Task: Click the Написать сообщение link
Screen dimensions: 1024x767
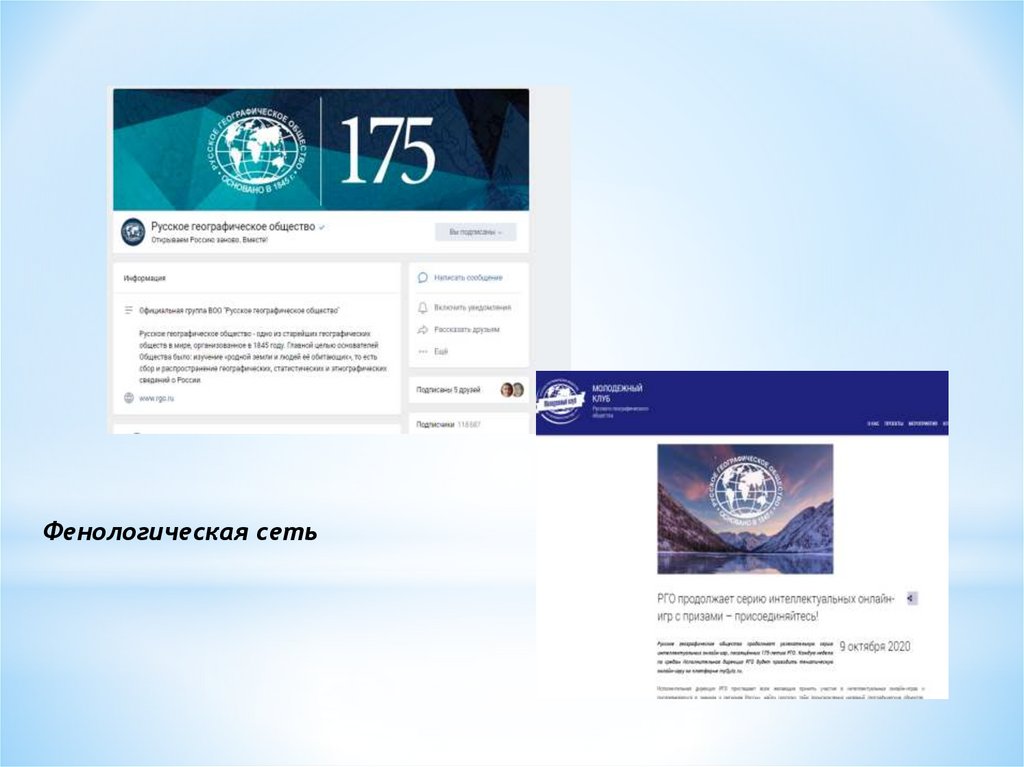Action: [x=468, y=278]
